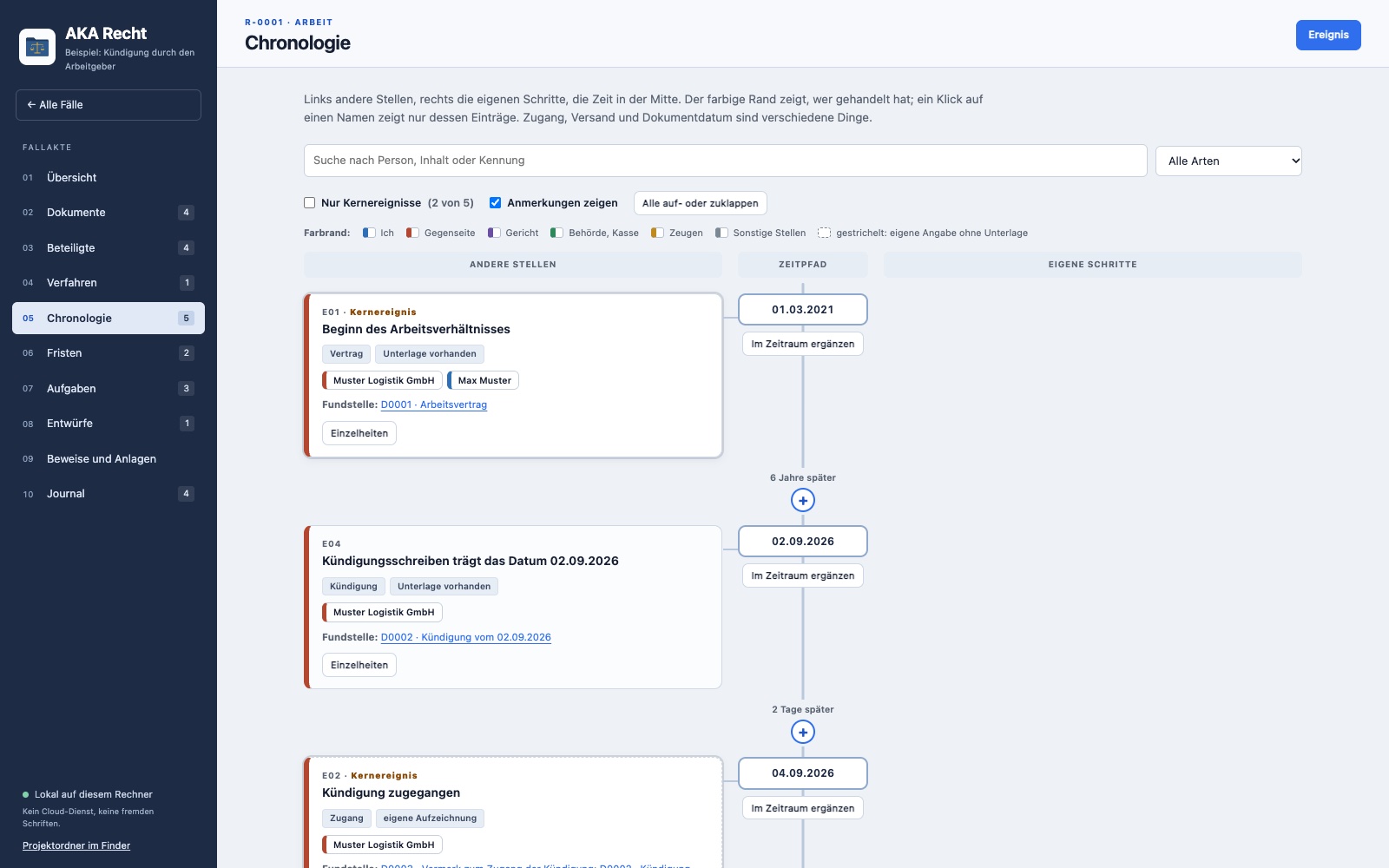Uncheck 'Anmerkungen zeigen' checkbox
Viewport: 1389px width, 868px height.
(495, 203)
